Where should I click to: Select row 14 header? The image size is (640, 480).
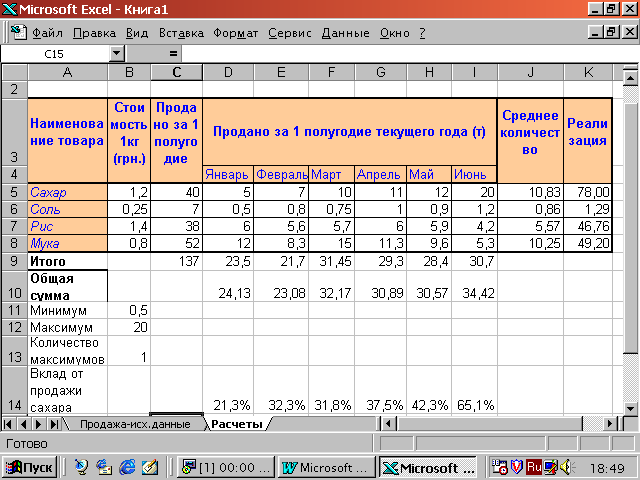pyautogui.click(x=14, y=390)
